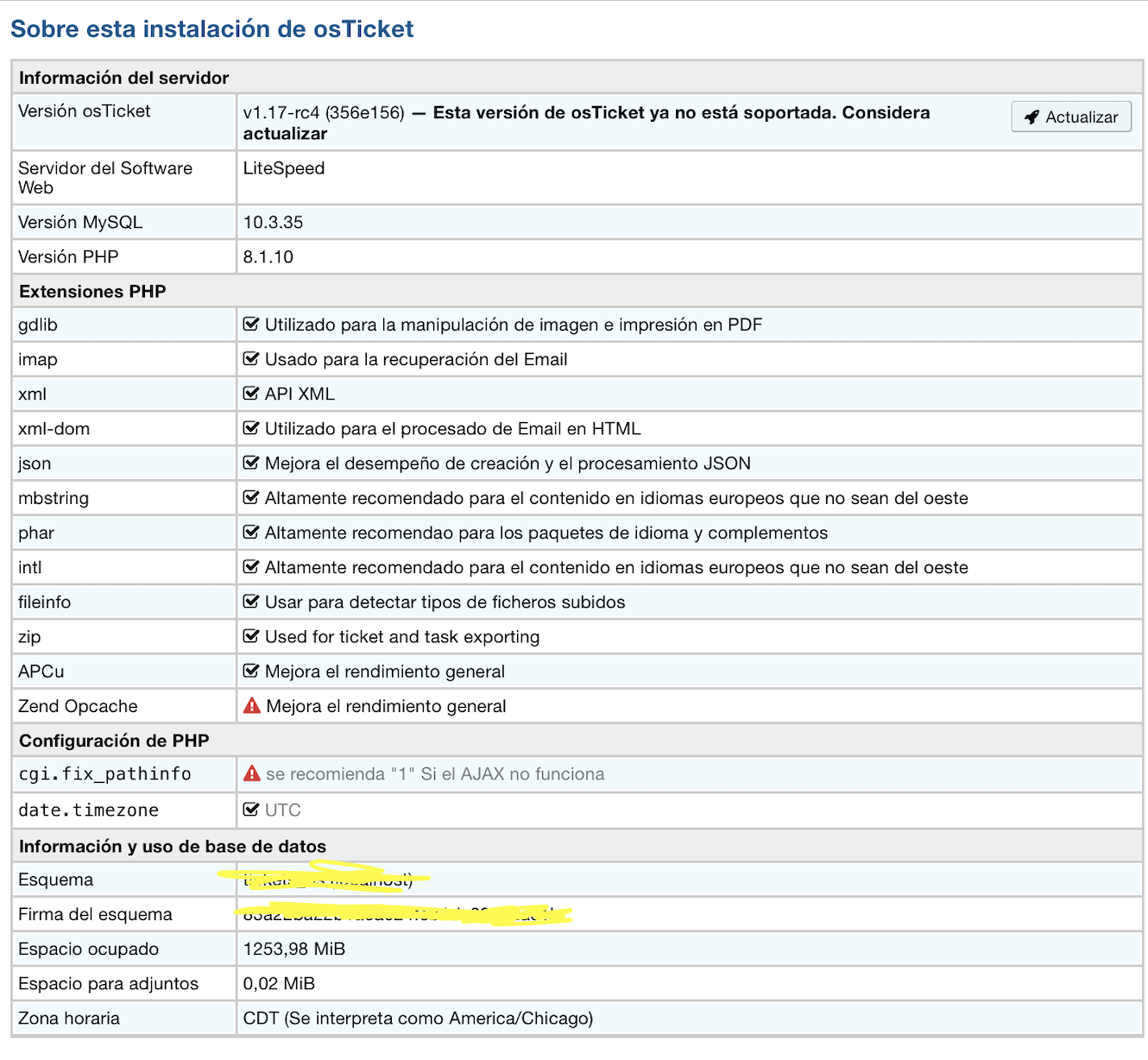Viewport: 1148px width, 1060px height.
Task: Click the page title Sobre esta instalación
Action: coord(212,29)
